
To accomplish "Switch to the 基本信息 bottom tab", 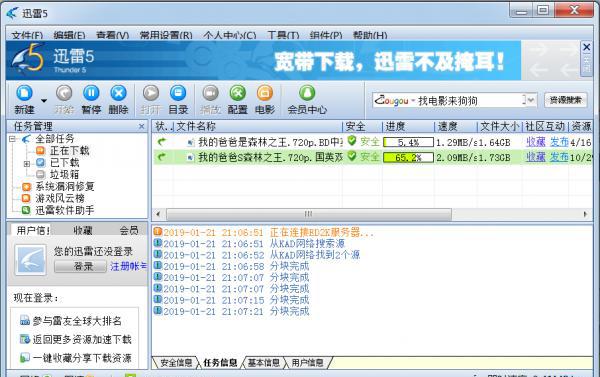I will (x=264, y=362).
